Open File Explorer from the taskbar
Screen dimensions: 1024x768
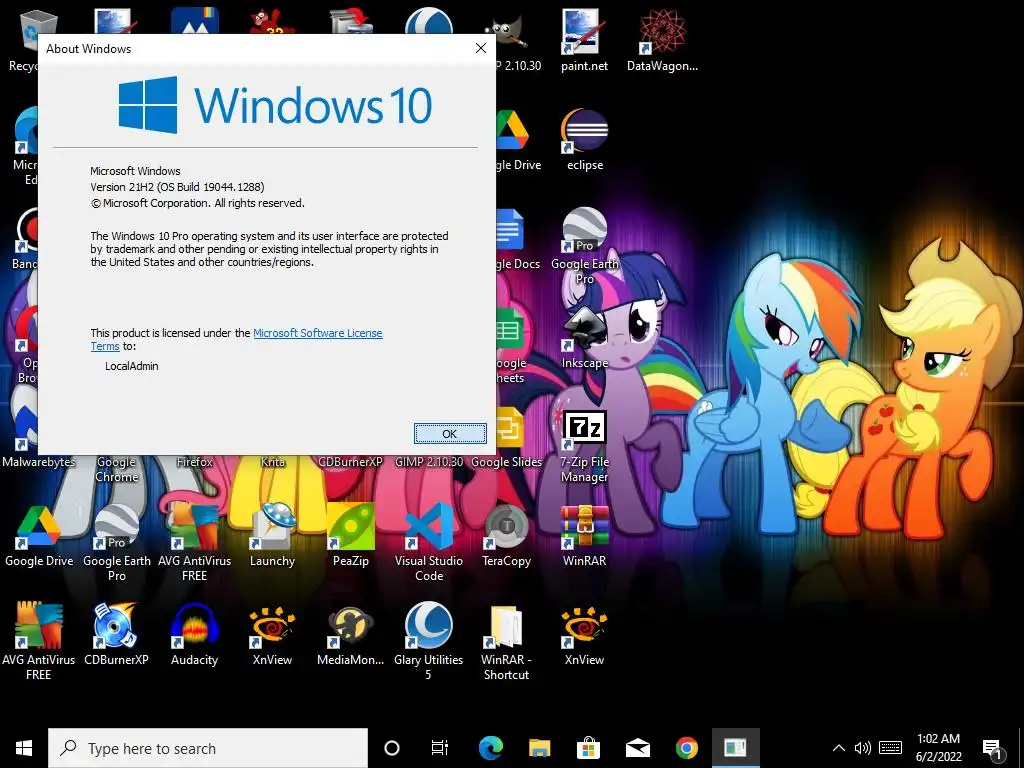tap(539, 748)
